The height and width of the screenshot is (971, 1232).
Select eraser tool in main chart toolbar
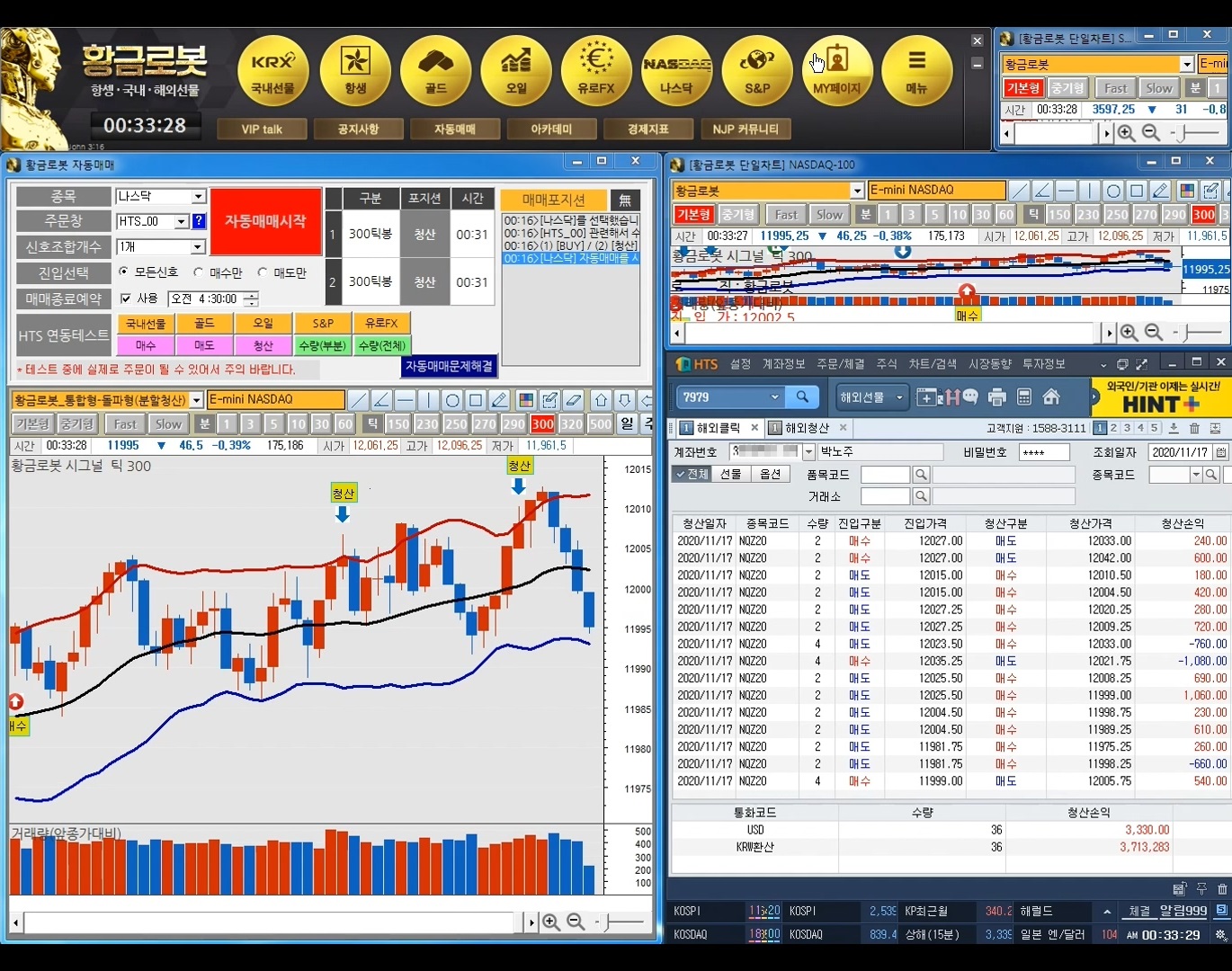574,400
